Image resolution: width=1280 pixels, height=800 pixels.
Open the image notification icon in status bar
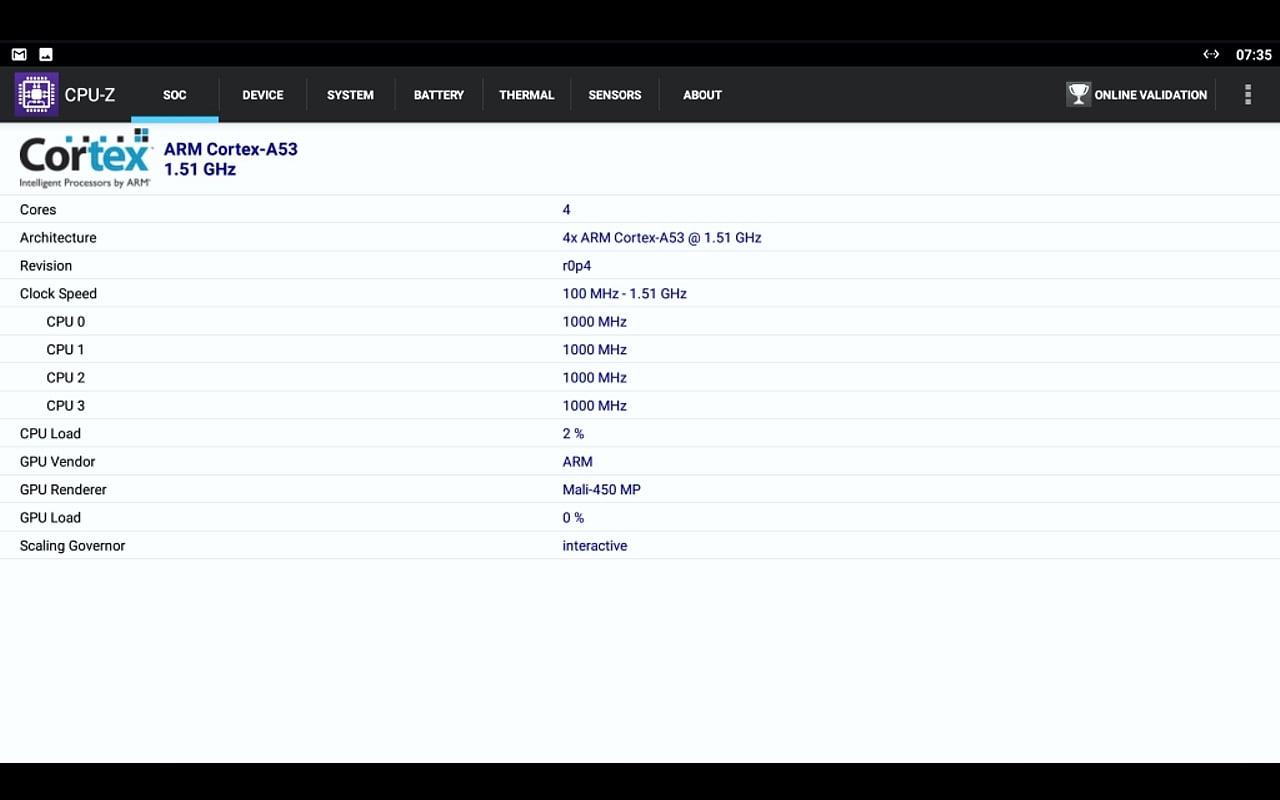pos(46,54)
